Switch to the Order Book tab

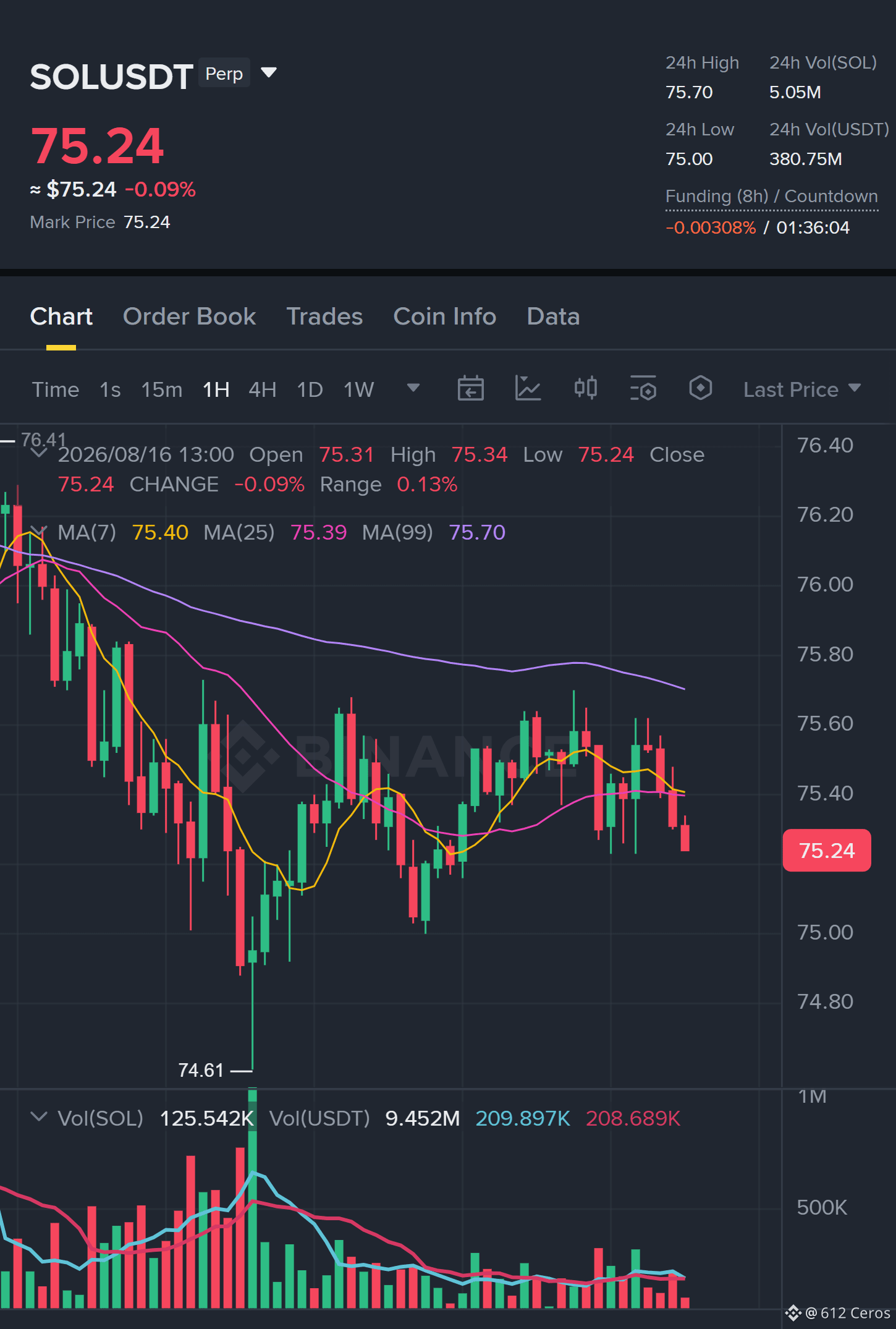[189, 316]
